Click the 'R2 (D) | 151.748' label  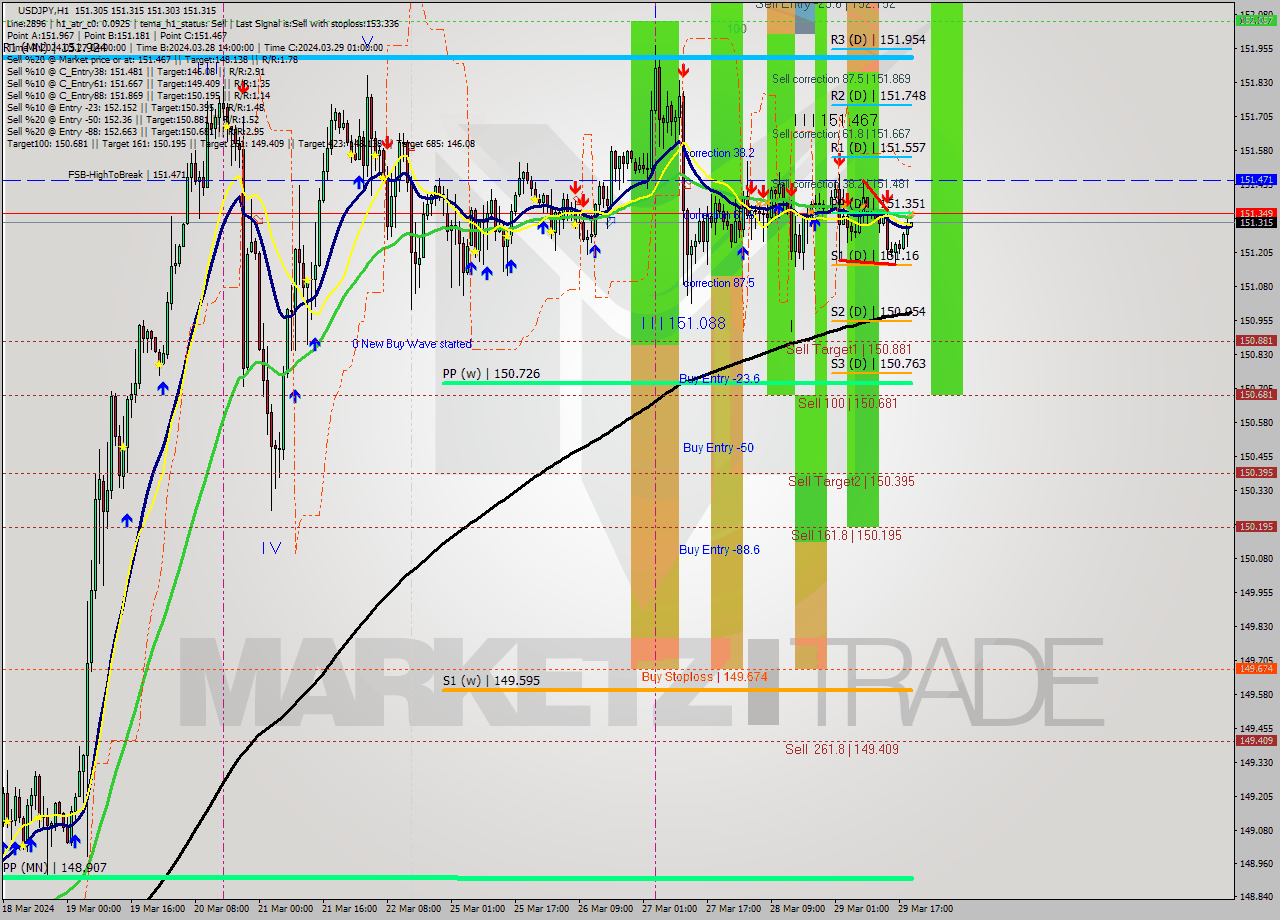click(x=878, y=96)
